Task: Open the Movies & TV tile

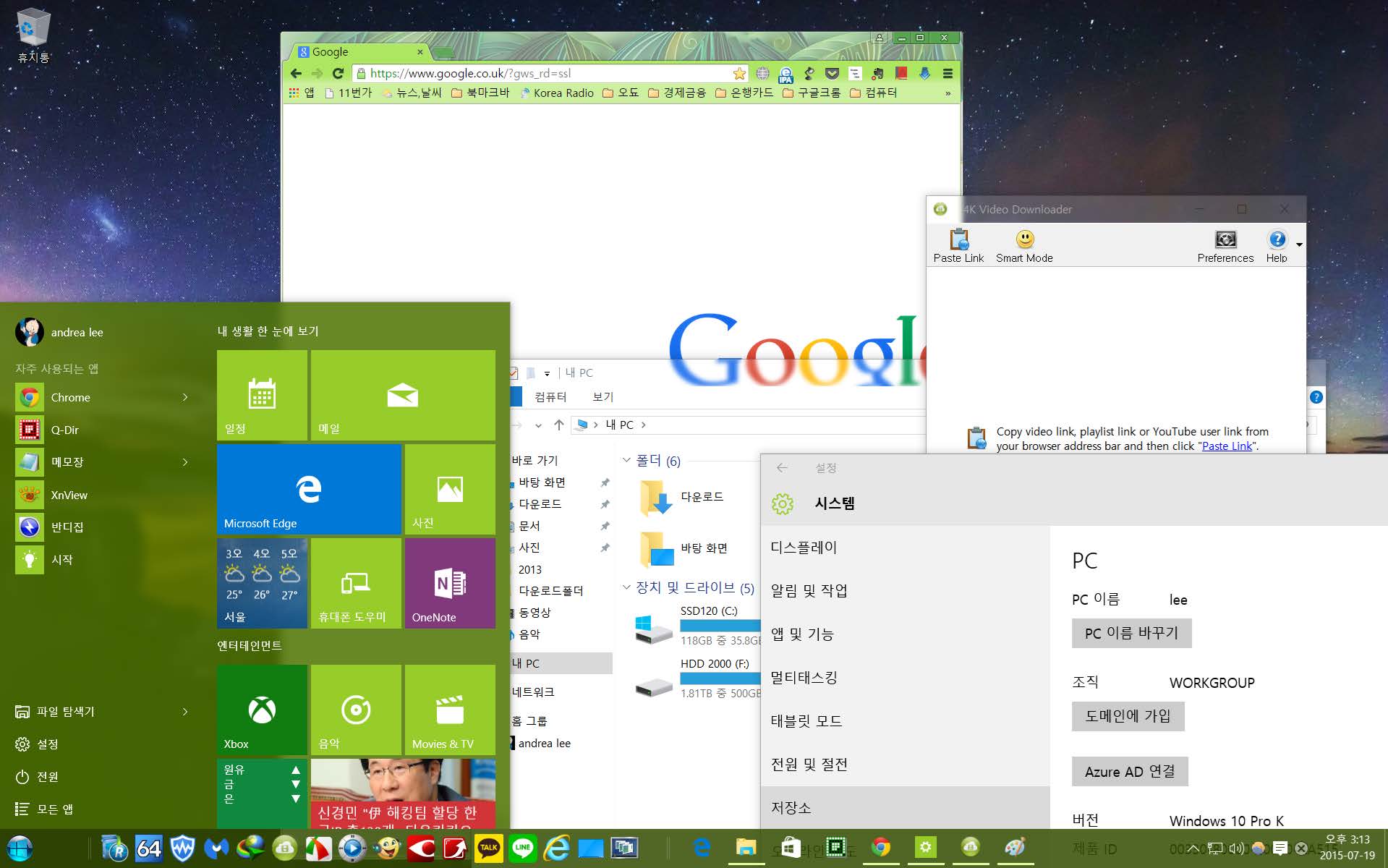Action: pos(450,710)
